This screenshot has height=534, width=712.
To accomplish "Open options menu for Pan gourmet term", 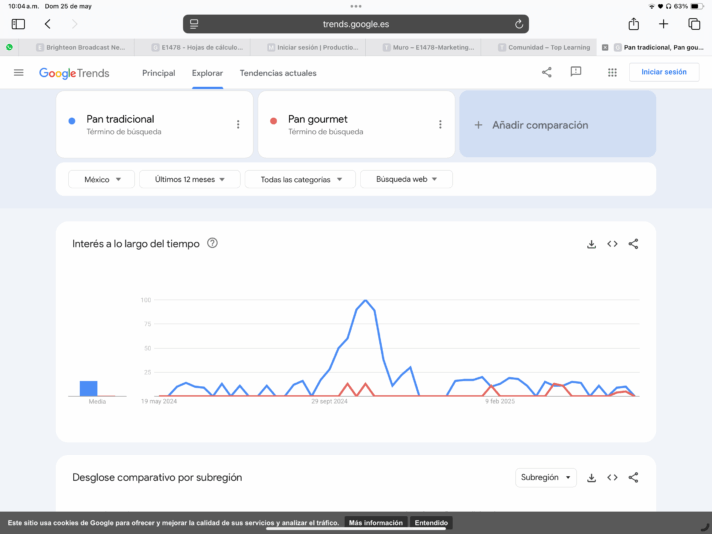I will 440,125.
